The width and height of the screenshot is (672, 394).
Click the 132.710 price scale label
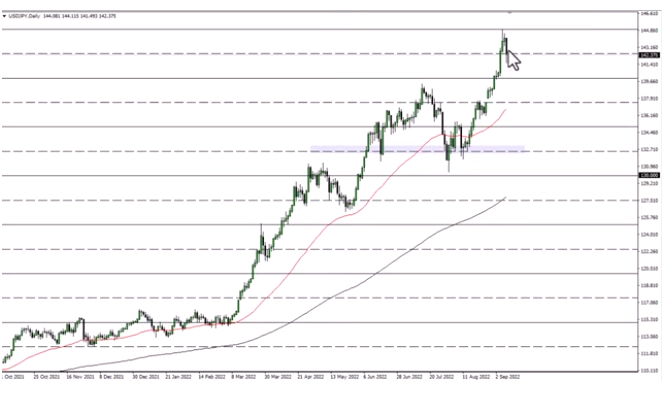coord(649,150)
